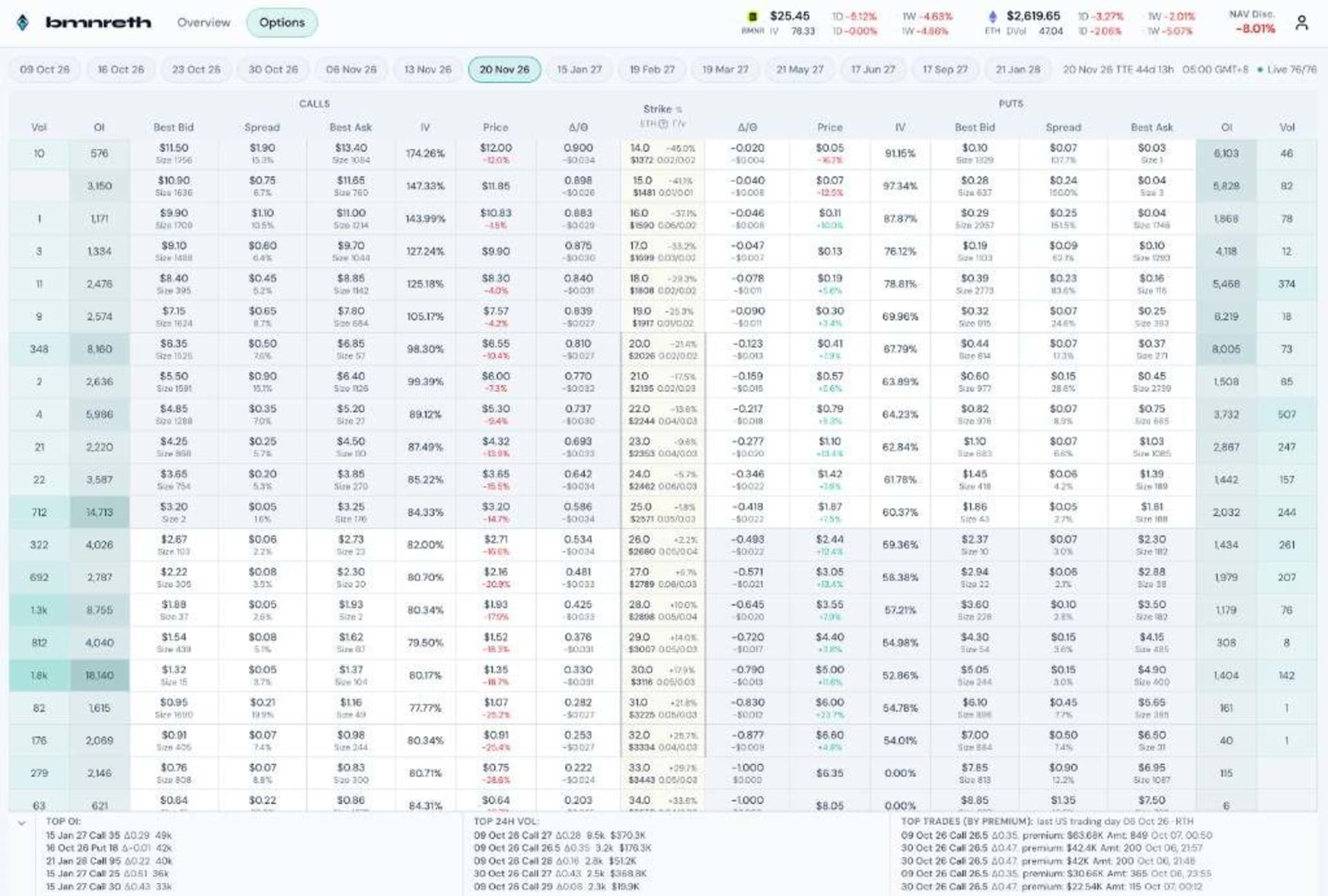Choose the 13 Nov 26 expiry
The height and width of the screenshot is (896, 1328).
[x=427, y=69]
